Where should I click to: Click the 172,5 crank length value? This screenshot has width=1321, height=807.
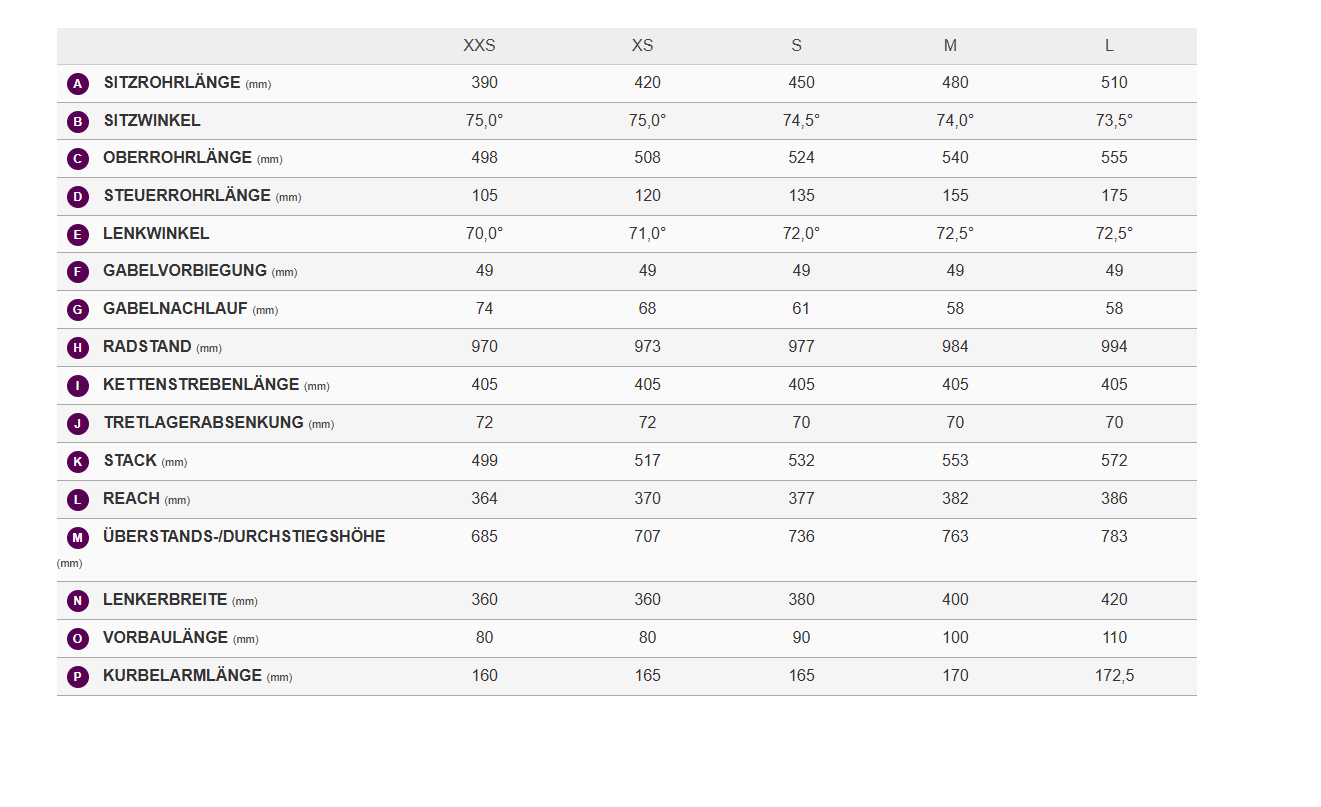tap(1114, 676)
